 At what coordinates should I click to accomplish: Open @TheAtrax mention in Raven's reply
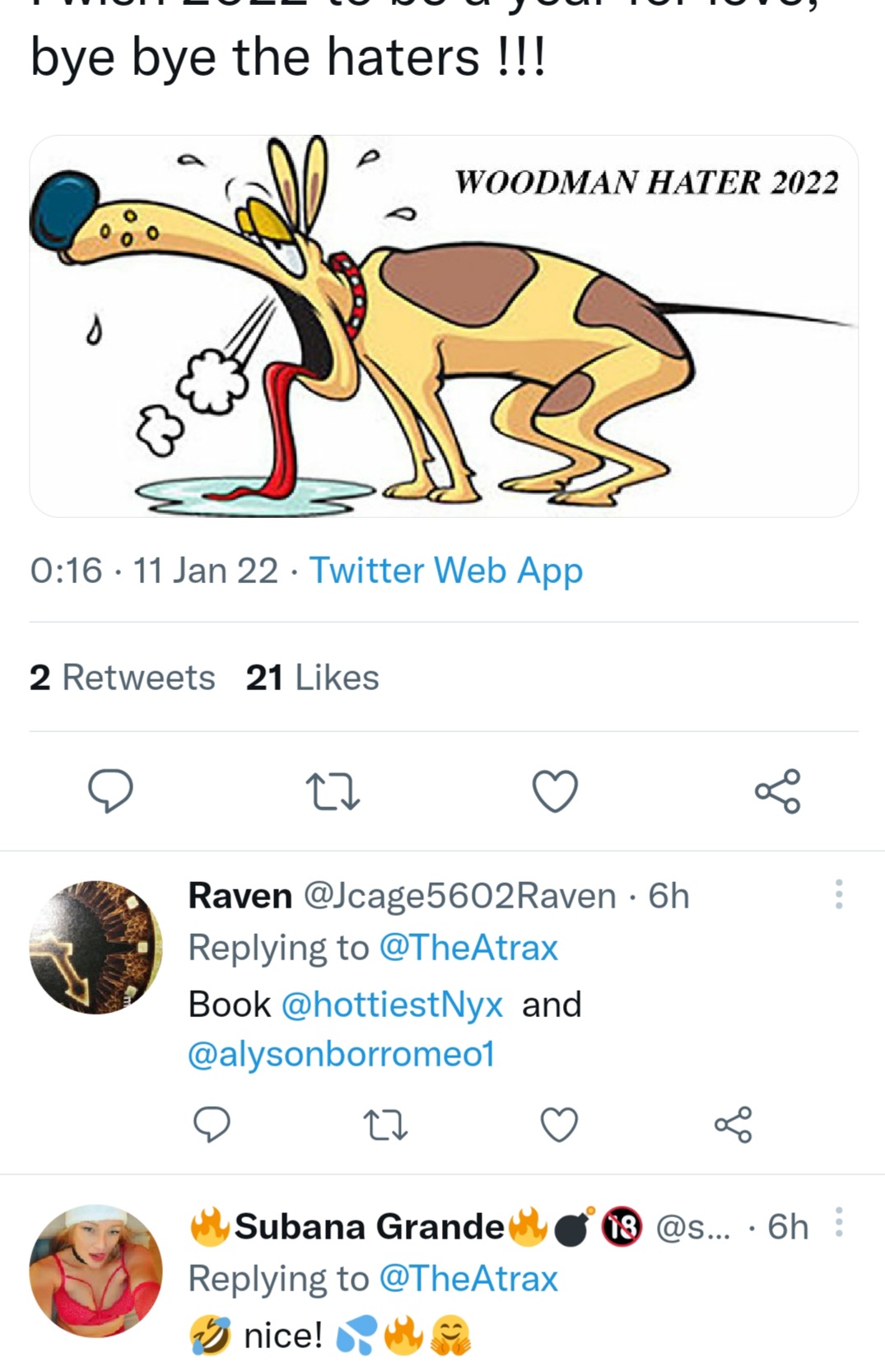coord(468,948)
